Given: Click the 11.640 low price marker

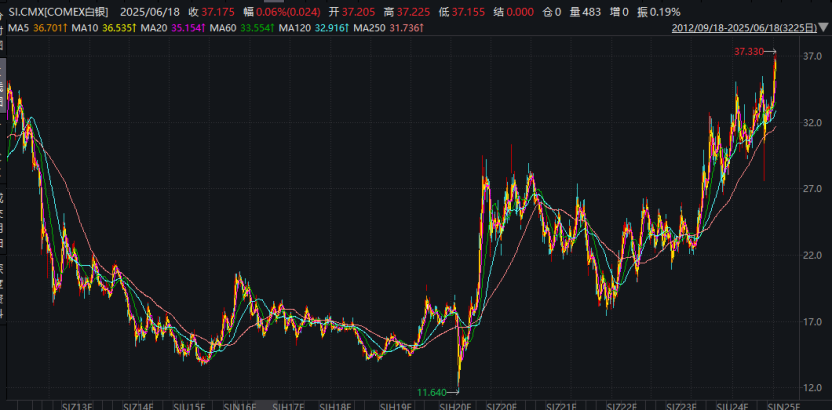Looking at the screenshot, I should 431,392.
